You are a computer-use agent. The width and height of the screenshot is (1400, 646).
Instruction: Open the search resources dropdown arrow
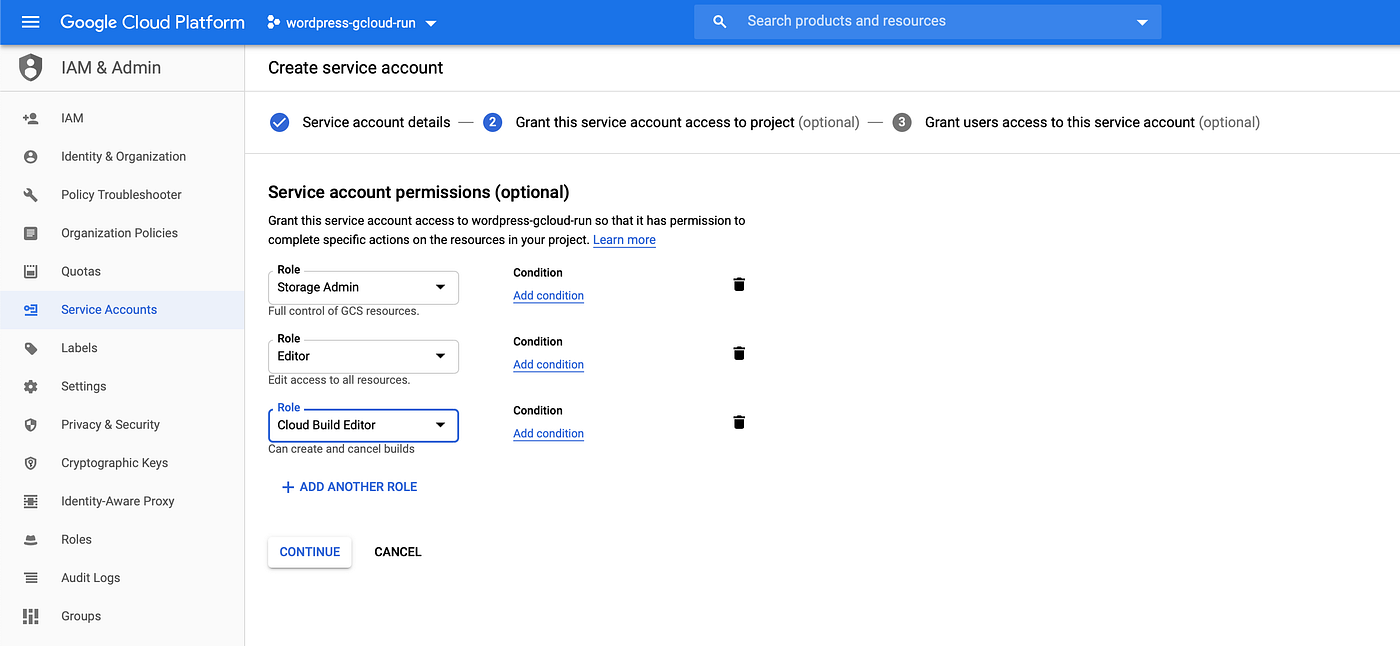(1141, 21)
